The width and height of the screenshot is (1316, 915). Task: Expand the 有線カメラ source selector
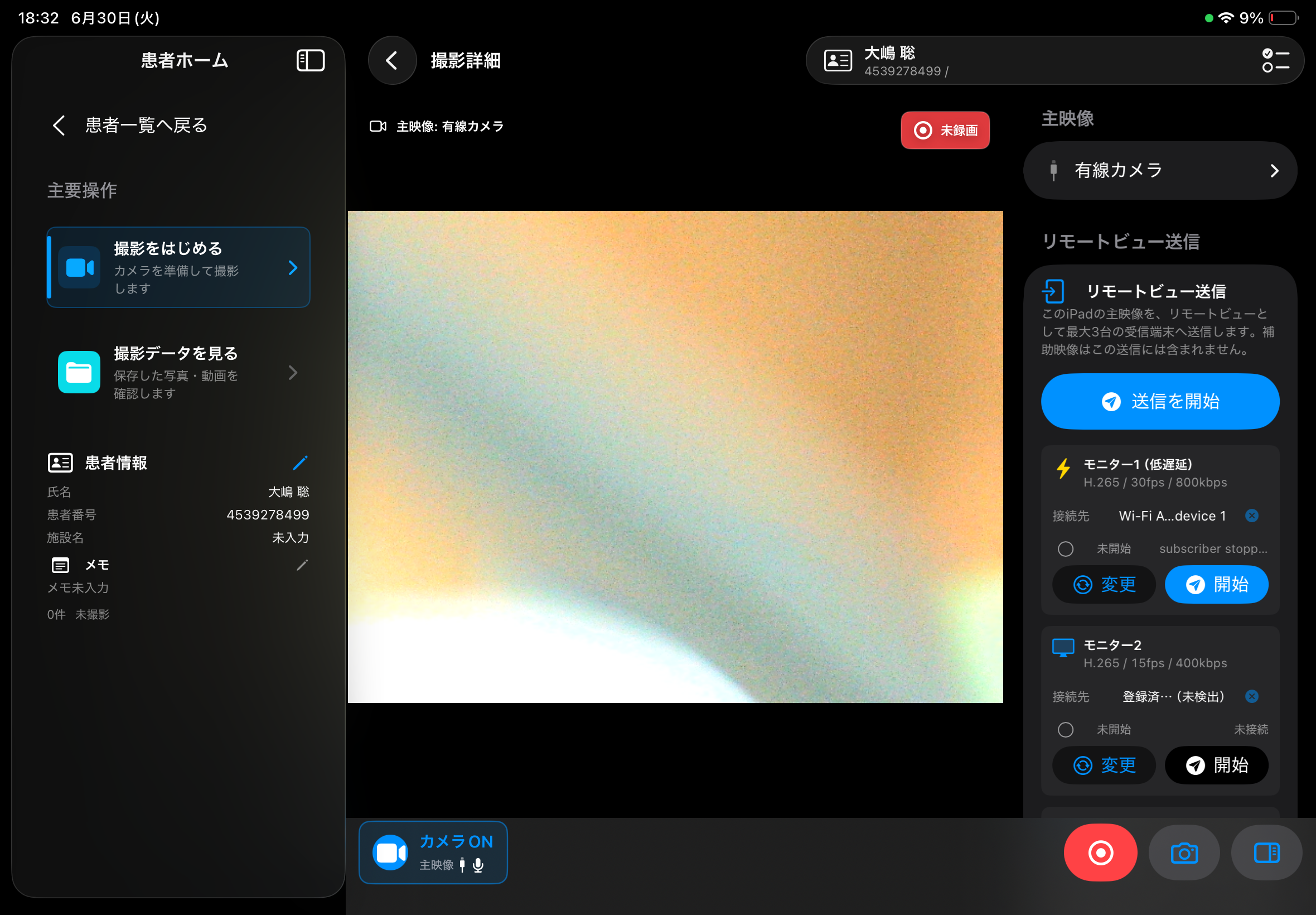pyautogui.click(x=1160, y=171)
